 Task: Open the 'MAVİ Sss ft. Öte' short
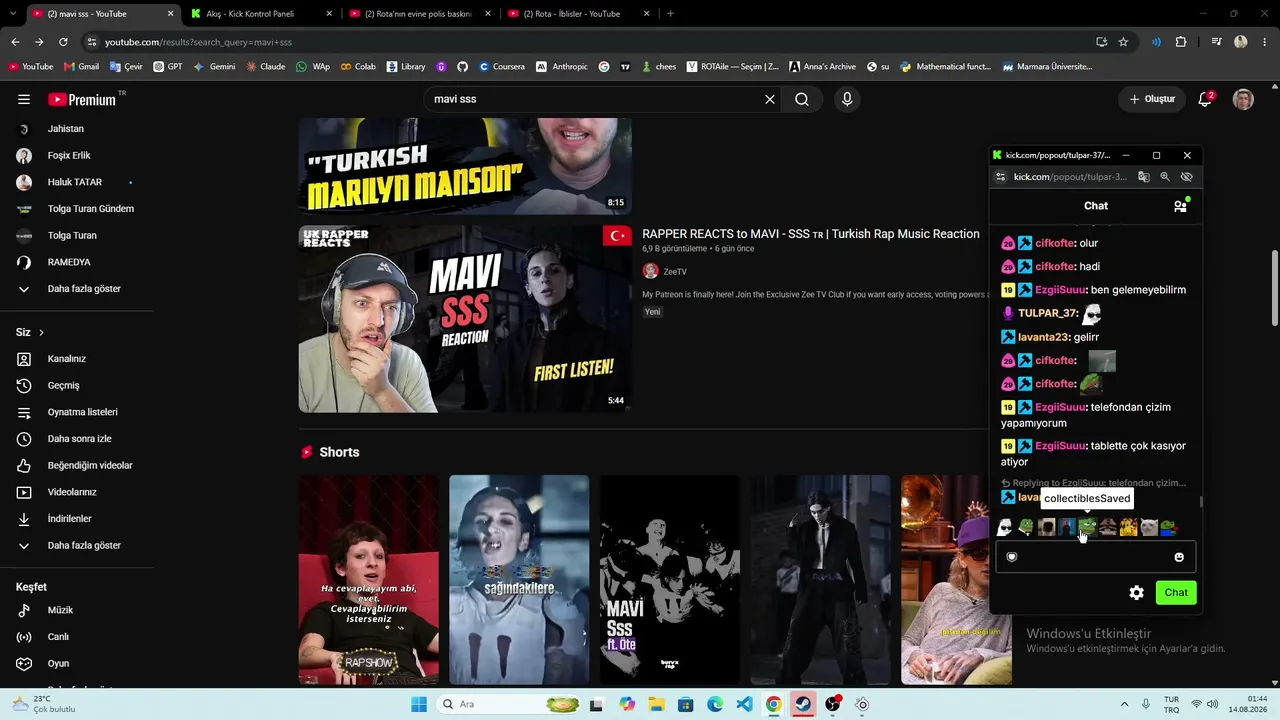click(x=670, y=580)
